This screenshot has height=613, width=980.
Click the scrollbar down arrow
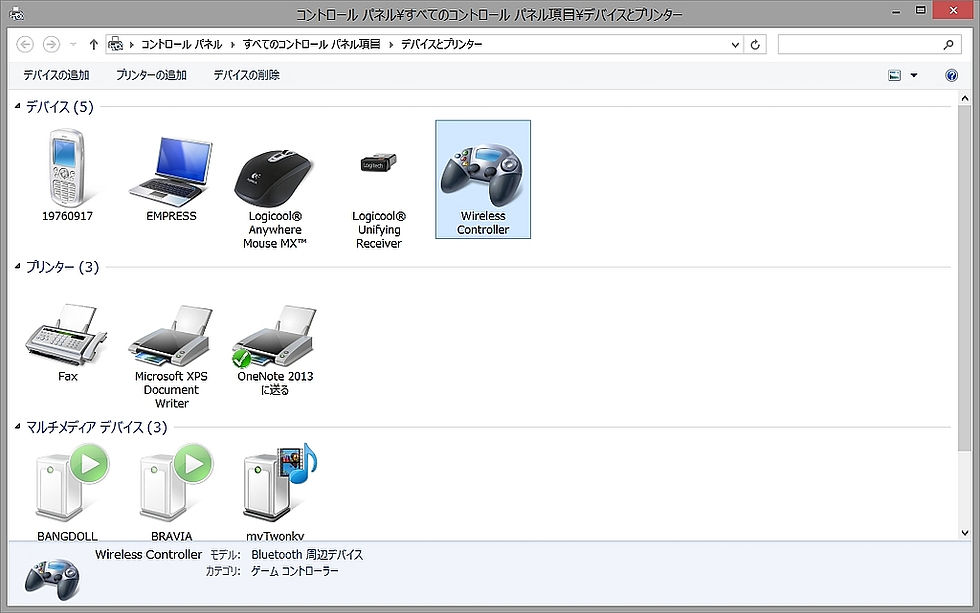click(x=964, y=533)
